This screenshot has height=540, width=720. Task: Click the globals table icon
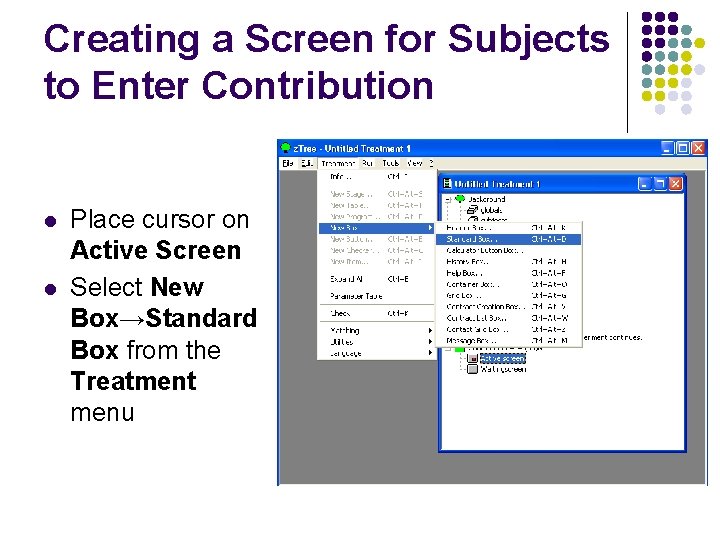tap(472, 210)
